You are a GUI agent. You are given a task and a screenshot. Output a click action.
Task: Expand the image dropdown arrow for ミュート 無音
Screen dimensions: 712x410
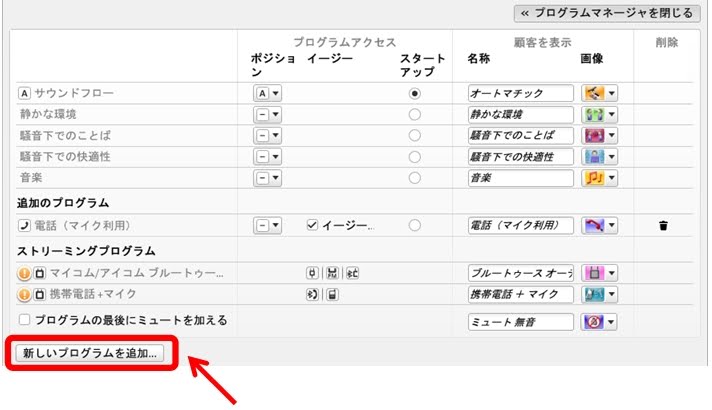coord(611,322)
